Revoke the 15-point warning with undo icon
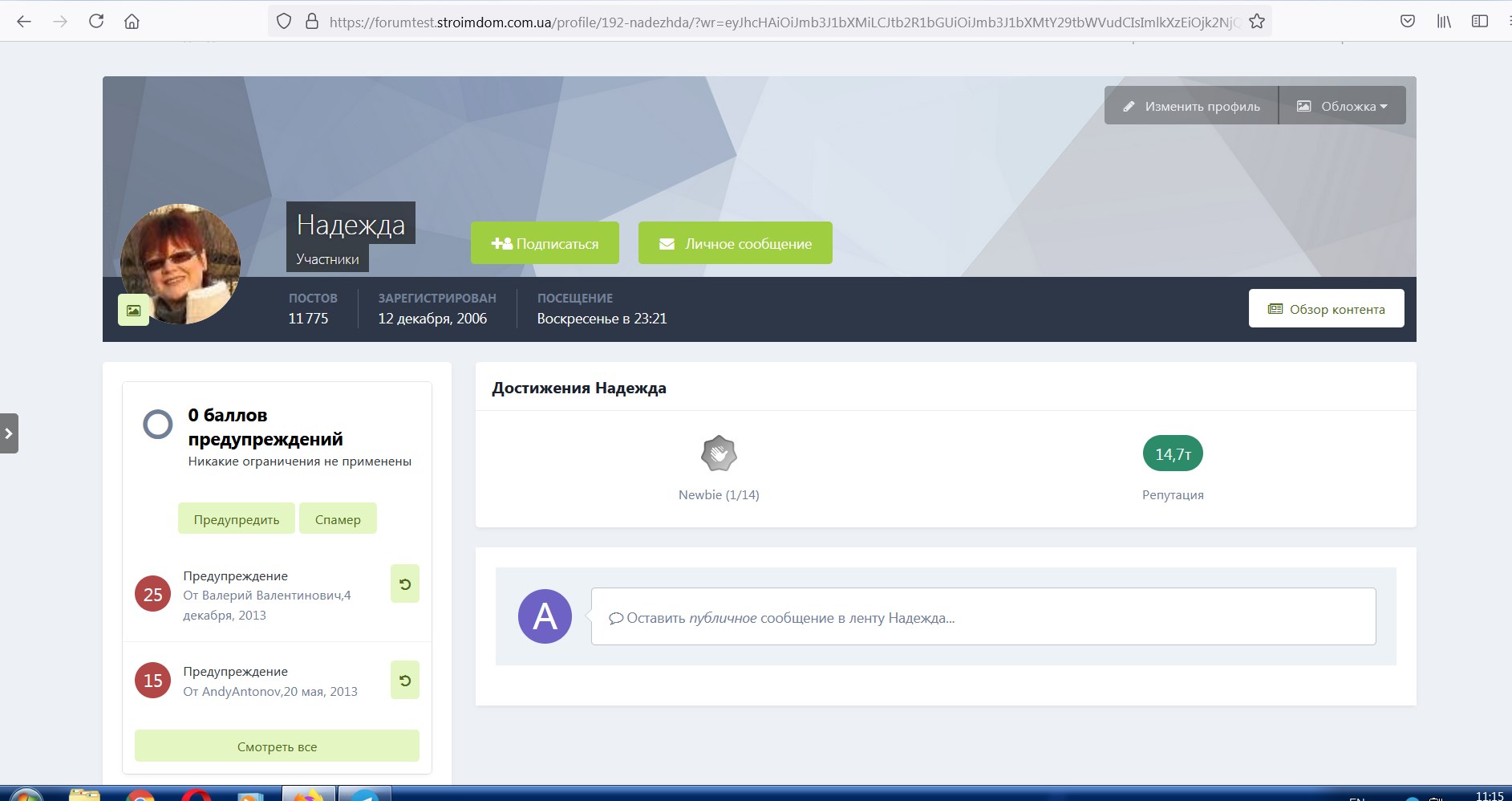The height and width of the screenshot is (801, 1512). click(x=405, y=681)
